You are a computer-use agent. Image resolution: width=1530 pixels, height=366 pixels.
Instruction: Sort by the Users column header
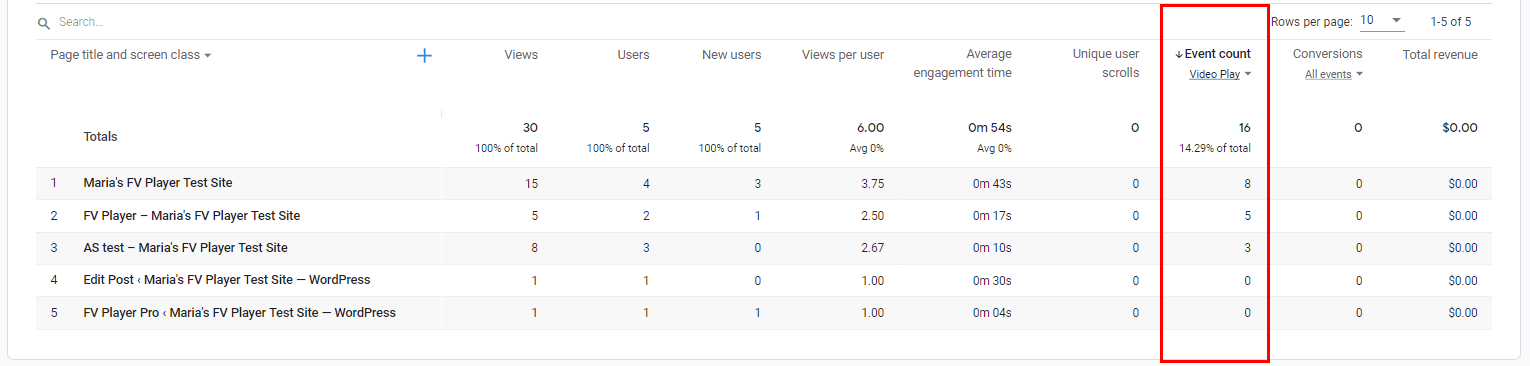click(633, 54)
